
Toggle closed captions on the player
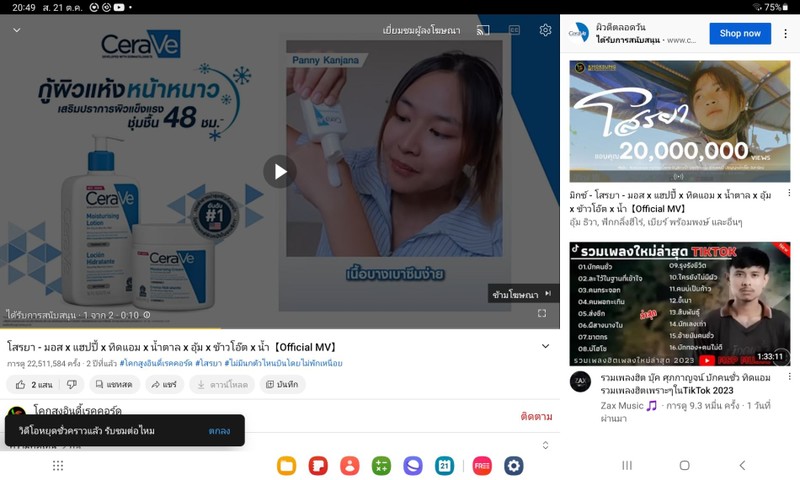(514, 30)
